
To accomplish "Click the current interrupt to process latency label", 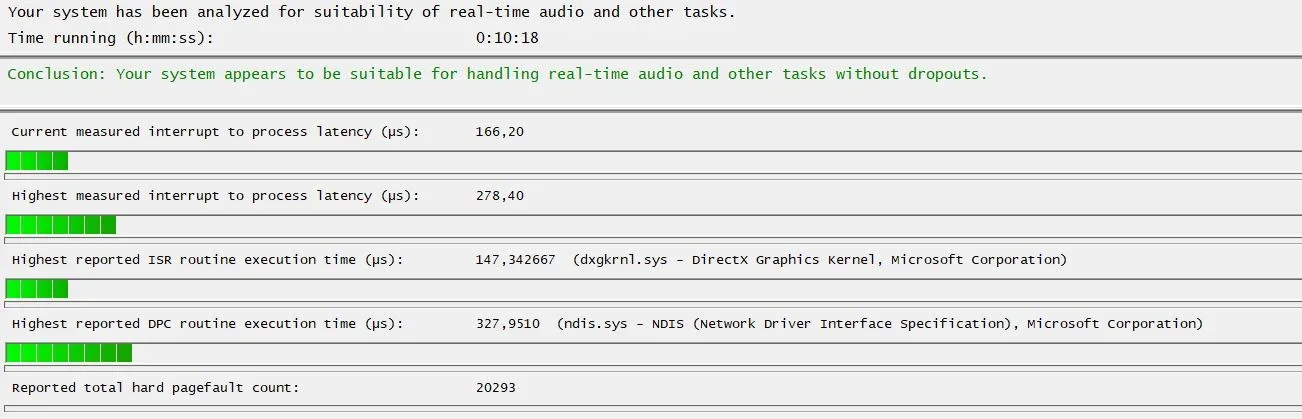I will click(x=215, y=132).
